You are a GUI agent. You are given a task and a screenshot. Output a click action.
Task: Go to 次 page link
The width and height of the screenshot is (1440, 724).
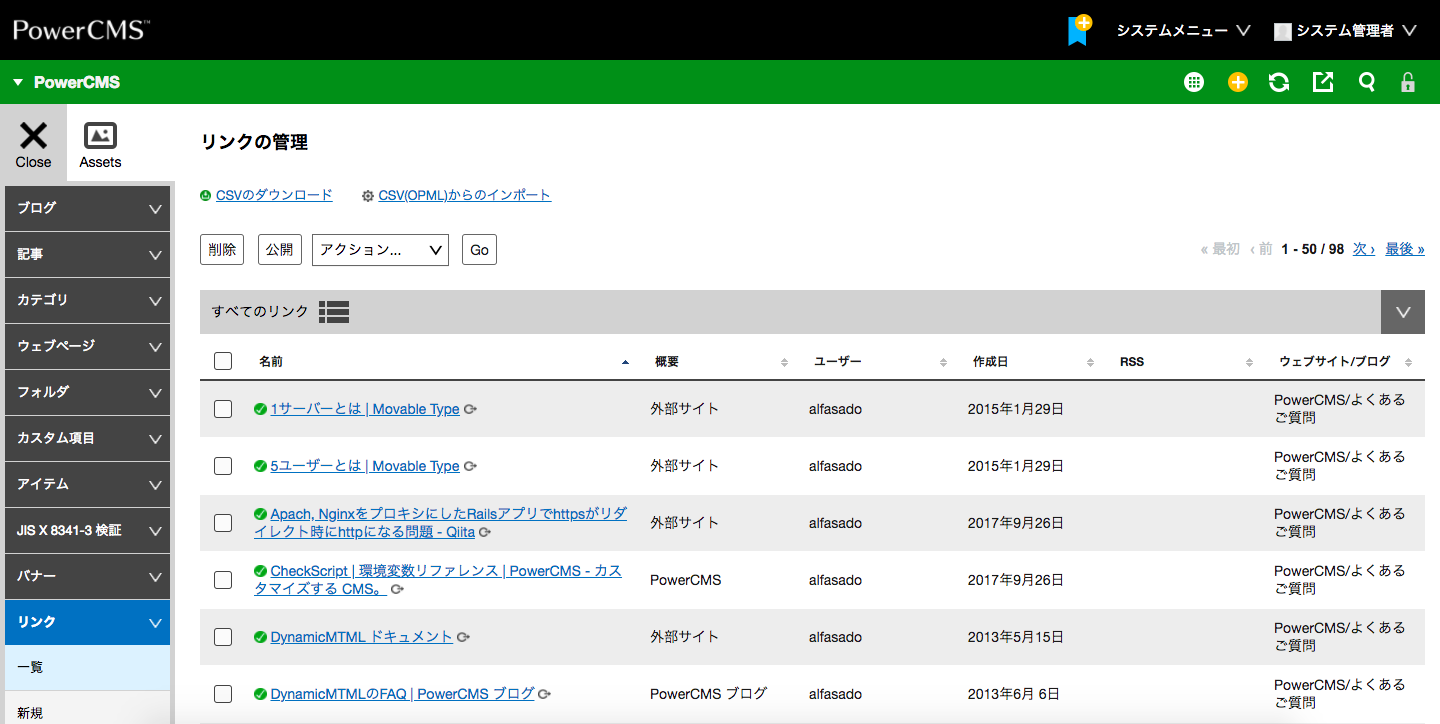1364,249
